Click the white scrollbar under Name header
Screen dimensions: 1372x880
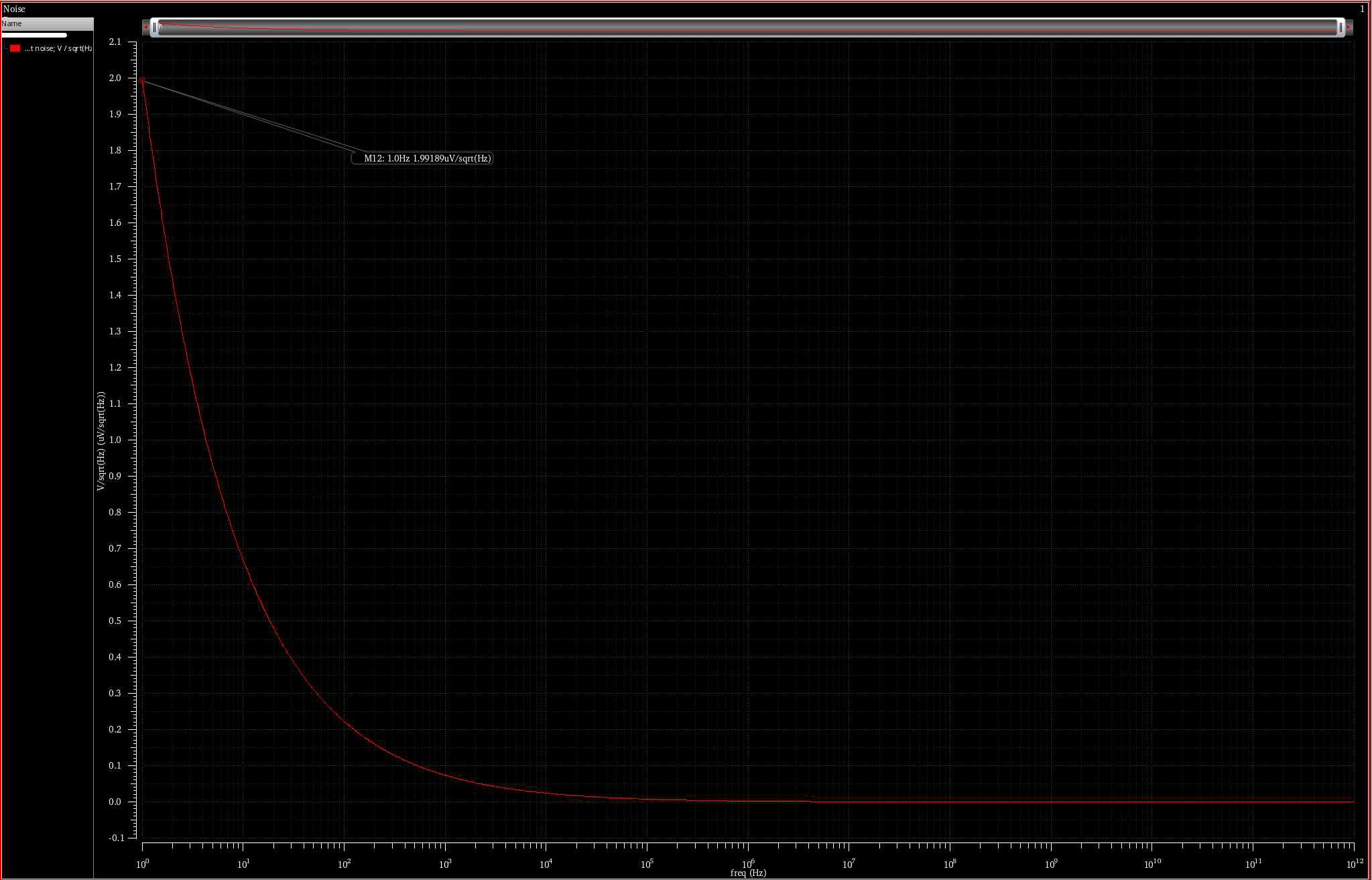[x=34, y=35]
